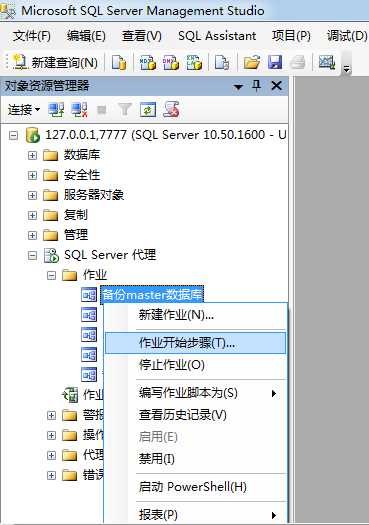Image resolution: width=369 pixels, height=525 pixels.
Task: Click the server database icon at root
Action: (33, 135)
